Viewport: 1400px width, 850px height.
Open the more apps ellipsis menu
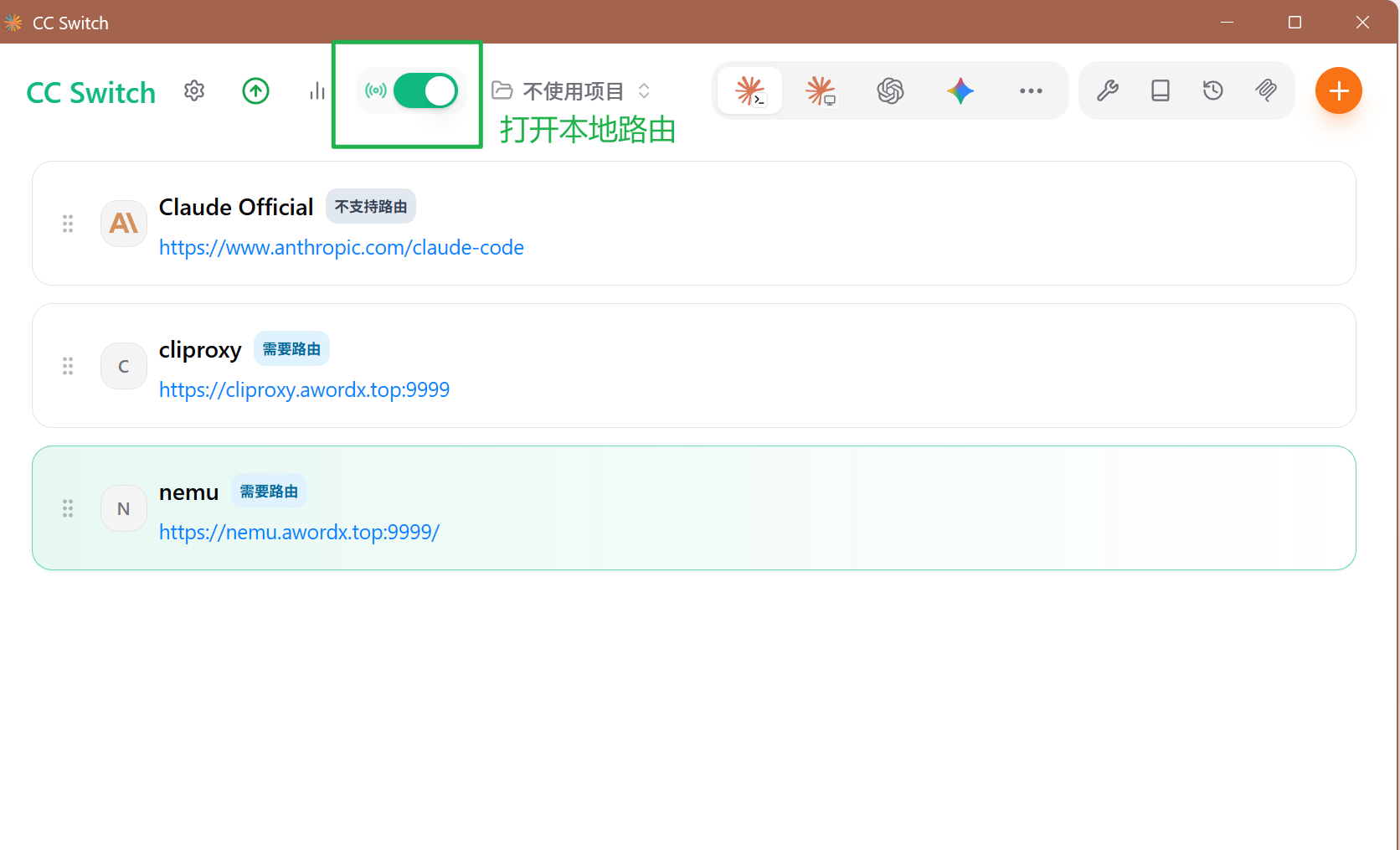[x=1031, y=90]
